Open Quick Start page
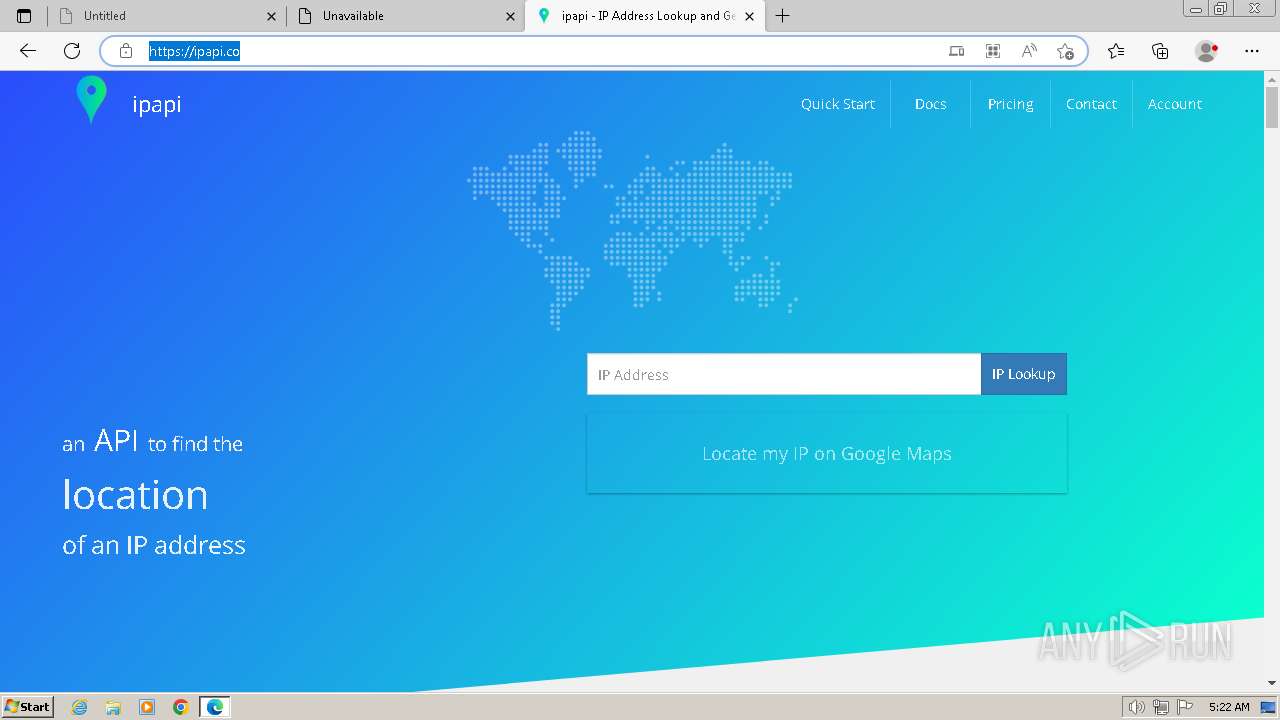 (x=838, y=104)
